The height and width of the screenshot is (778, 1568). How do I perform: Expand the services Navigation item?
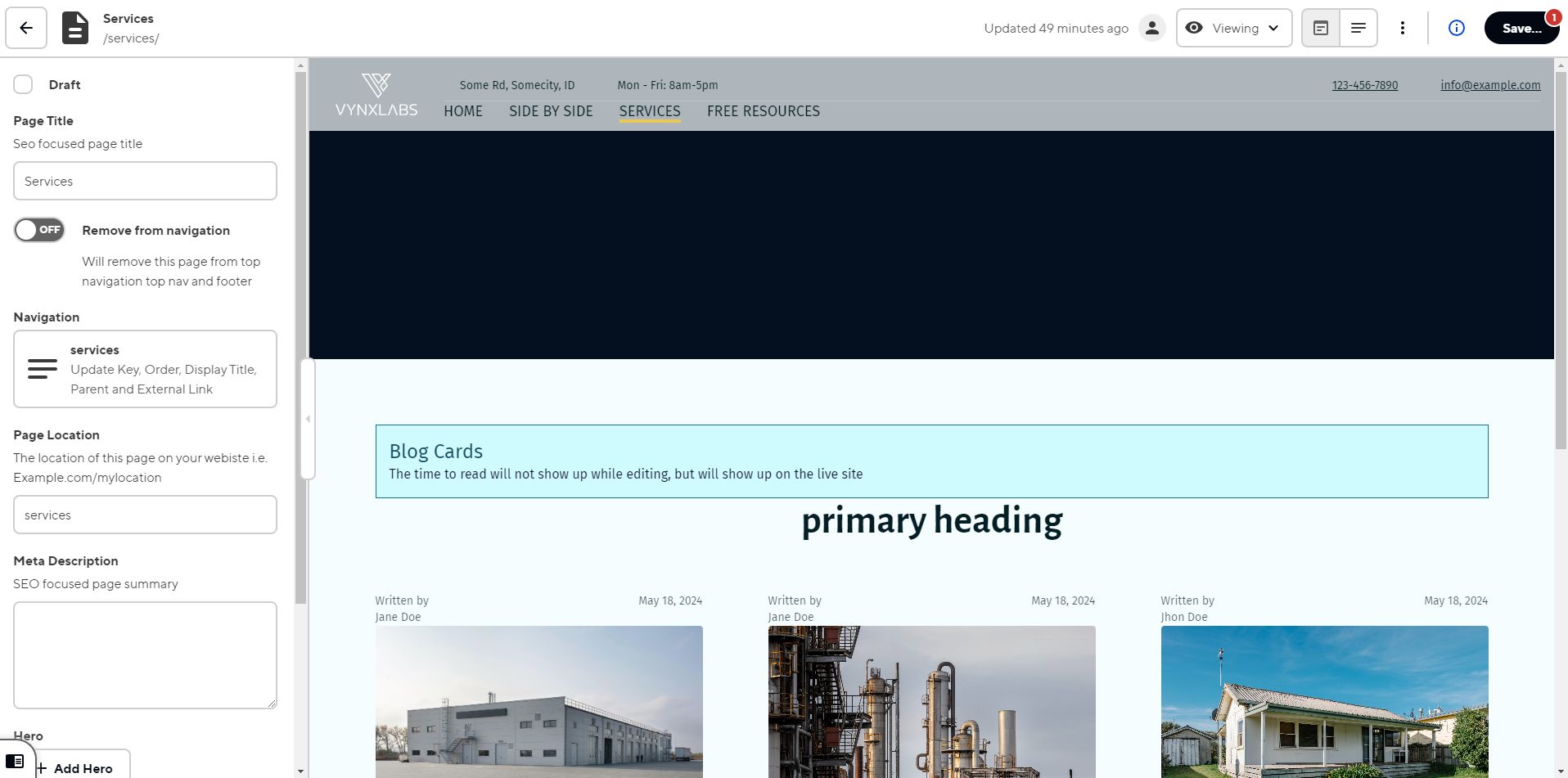145,369
